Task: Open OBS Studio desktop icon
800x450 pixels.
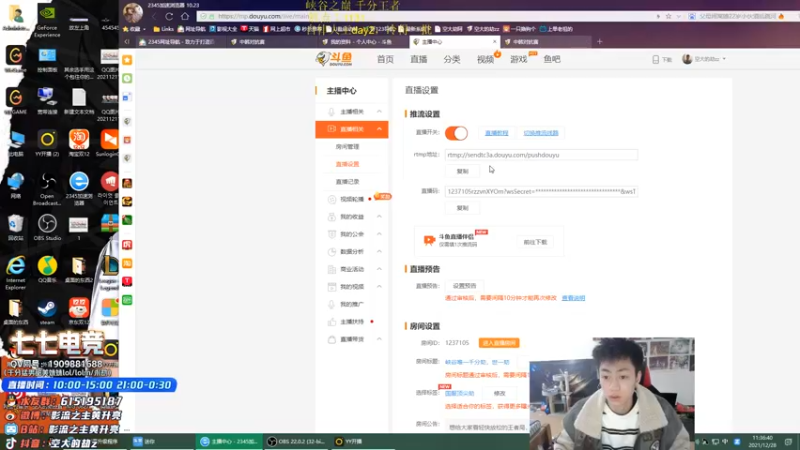Action: pos(47,227)
